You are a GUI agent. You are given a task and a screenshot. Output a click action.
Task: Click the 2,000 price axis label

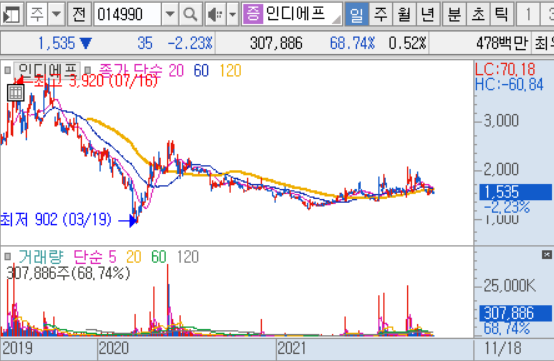[501, 170]
